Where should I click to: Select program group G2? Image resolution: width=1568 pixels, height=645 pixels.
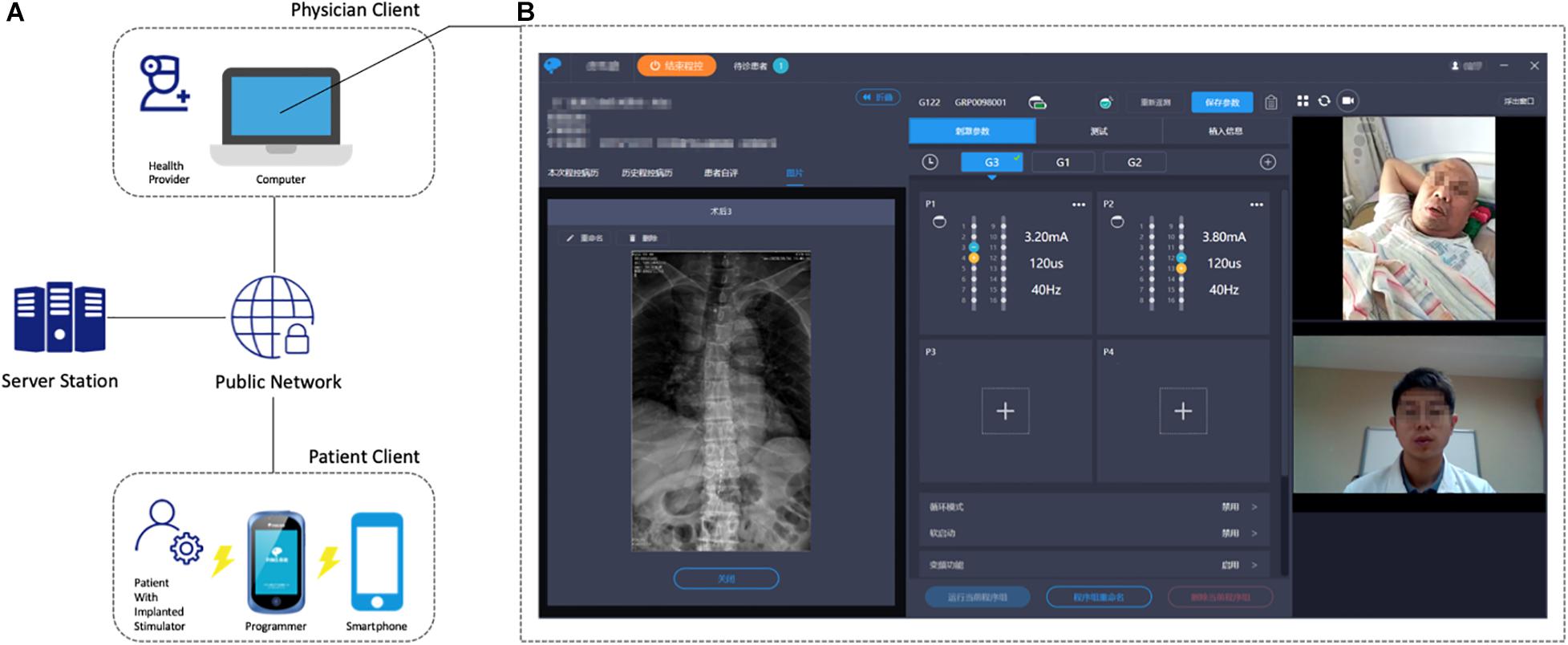1134,162
